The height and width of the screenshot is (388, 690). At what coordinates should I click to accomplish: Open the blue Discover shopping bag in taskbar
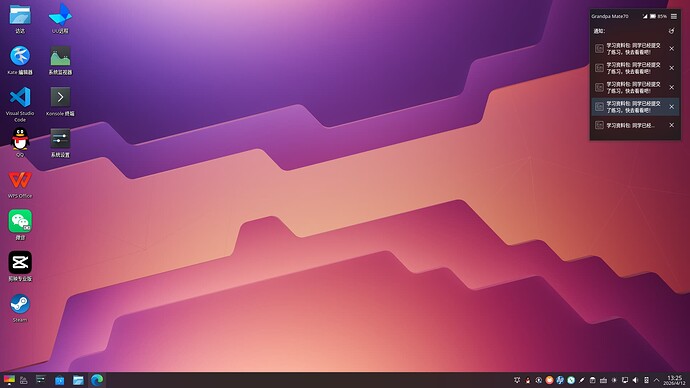pos(59,380)
